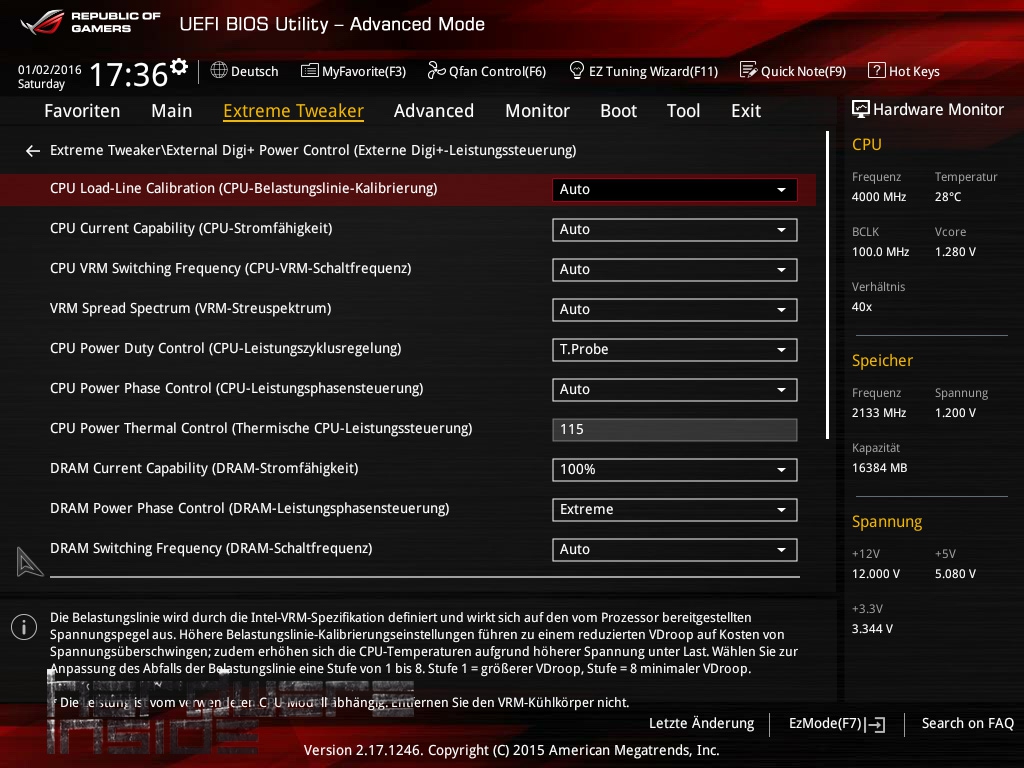Image resolution: width=1024 pixels, height=768 pixels.
Task: Click the date 01/02/2016
Action: point(50,69)
